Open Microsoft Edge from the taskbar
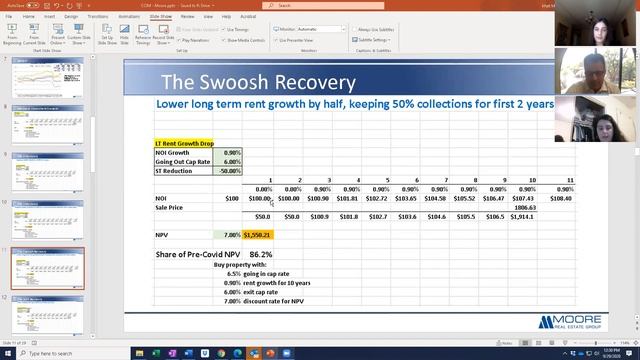The width and height of the screenshot is (640, 360). [x=238, y=353]
